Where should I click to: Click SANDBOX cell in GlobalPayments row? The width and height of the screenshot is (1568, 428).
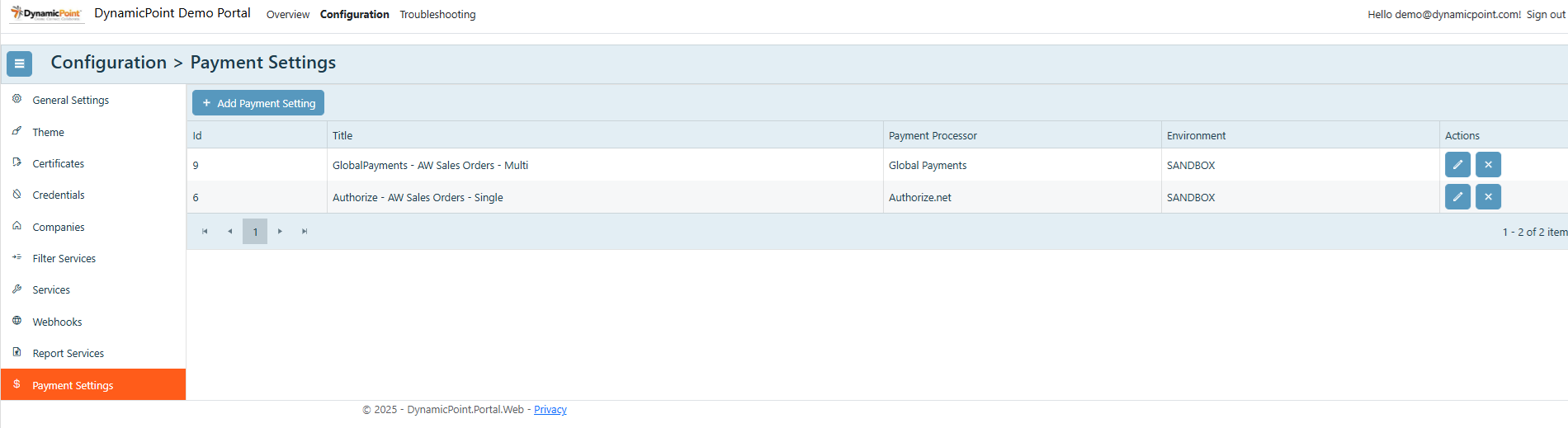1301,165
